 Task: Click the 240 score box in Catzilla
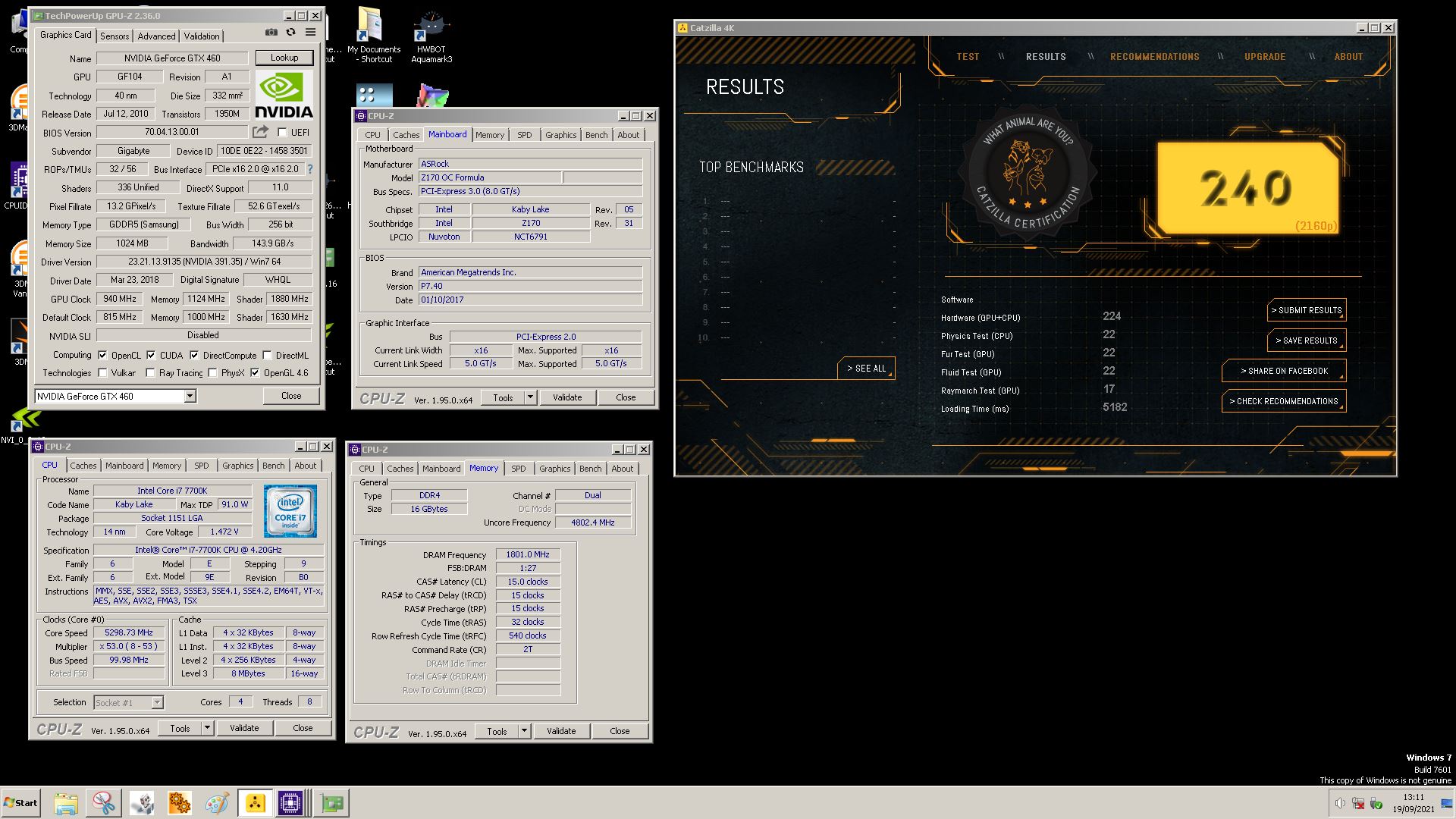(1247, 188)
